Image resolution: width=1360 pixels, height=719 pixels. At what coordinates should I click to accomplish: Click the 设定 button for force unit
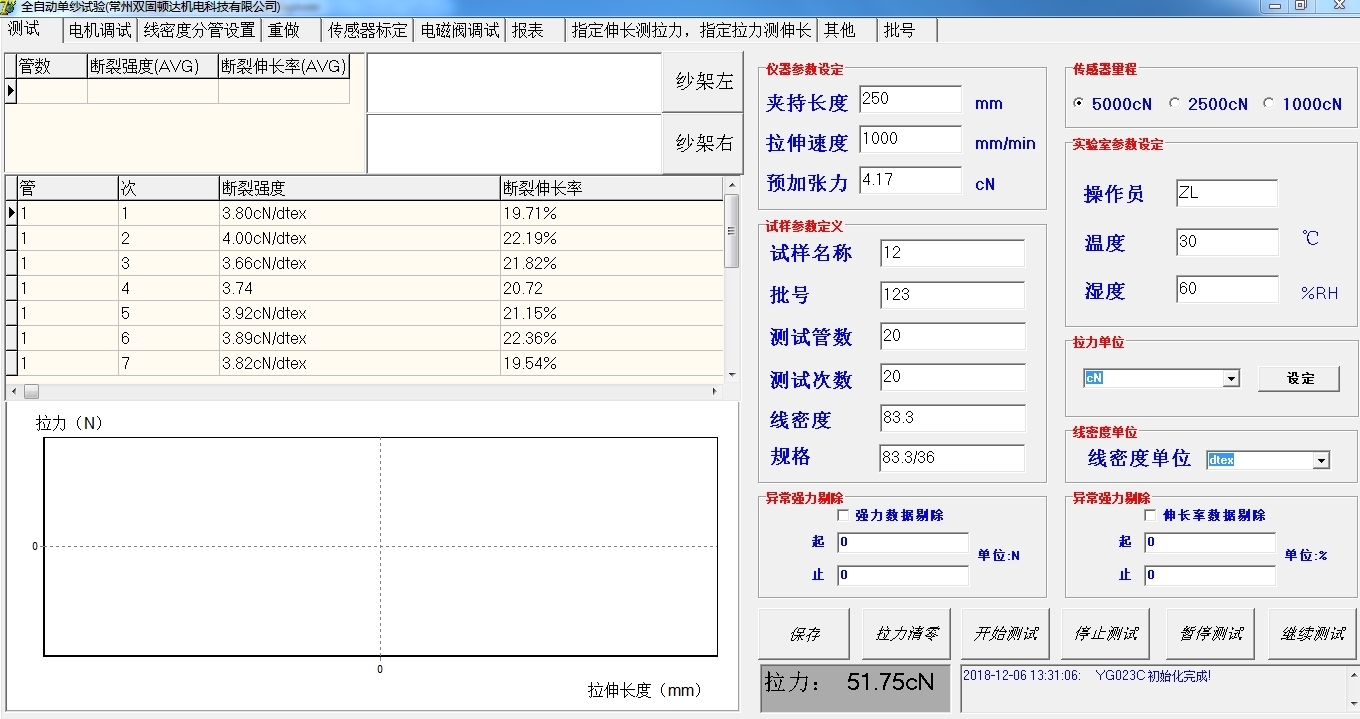pyautogui.click(x=1300, y=378)
